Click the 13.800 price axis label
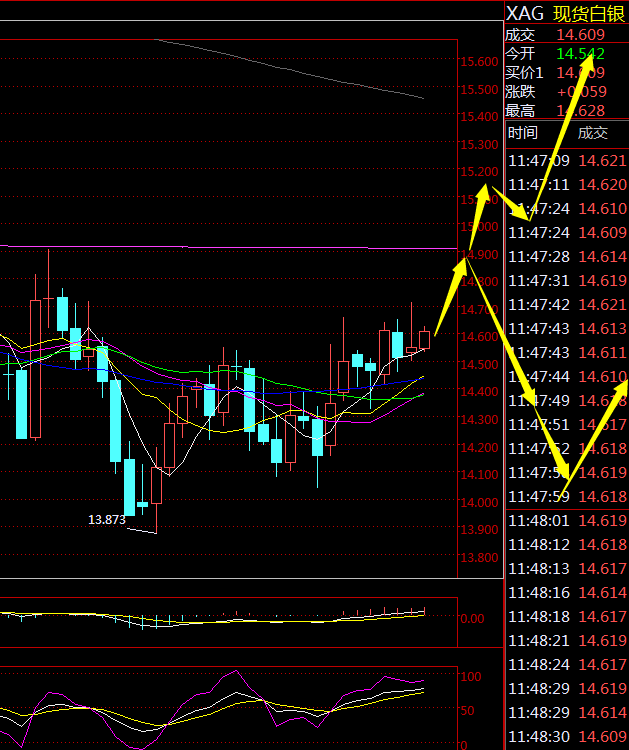629x750 pixels. click(x=479, y=558)
